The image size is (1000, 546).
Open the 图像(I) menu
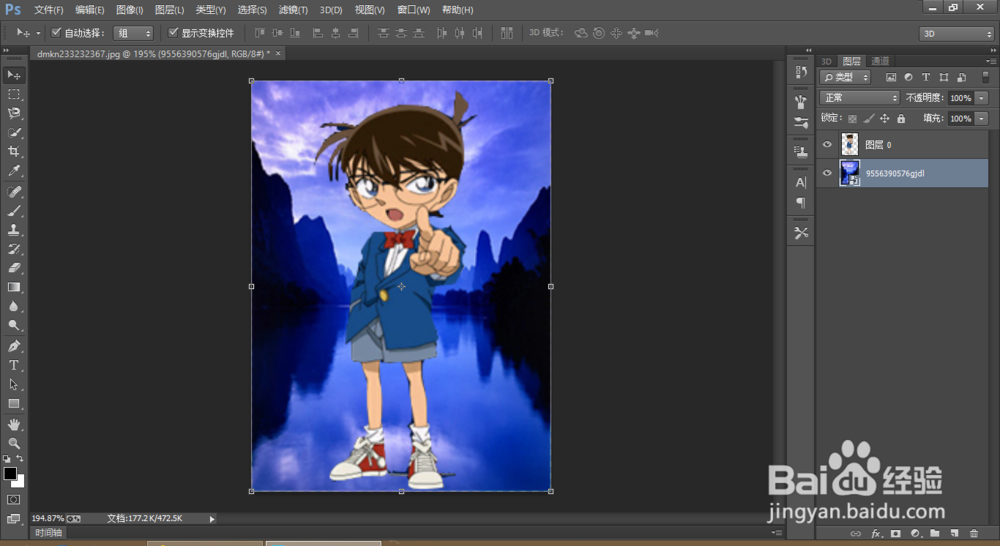pos(129,10)
